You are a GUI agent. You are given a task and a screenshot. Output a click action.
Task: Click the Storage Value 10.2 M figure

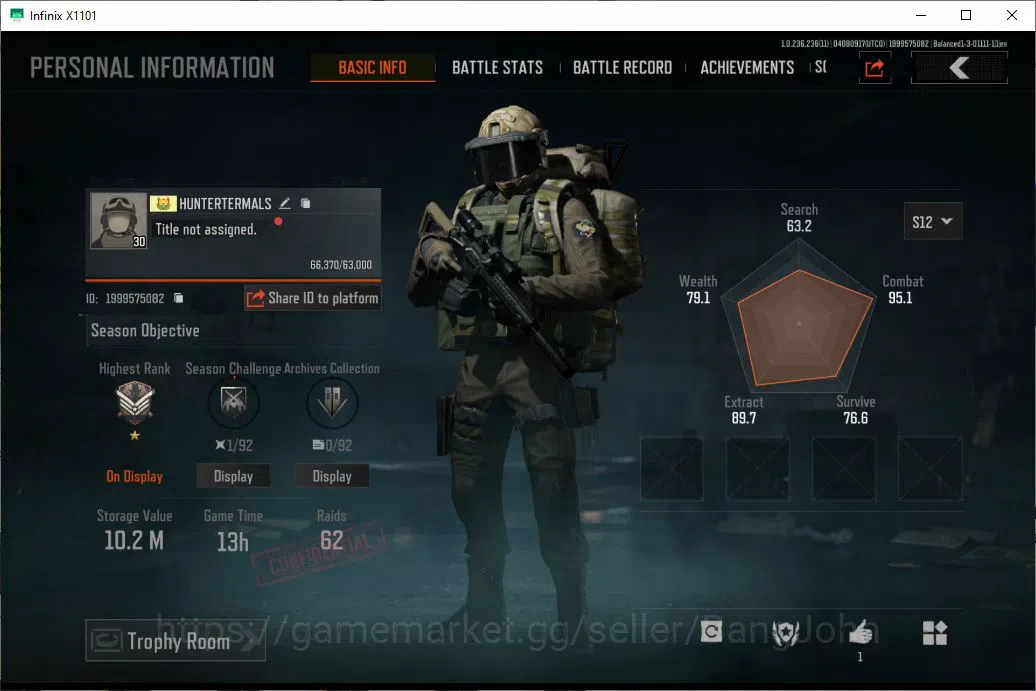[x=134, y=541]
